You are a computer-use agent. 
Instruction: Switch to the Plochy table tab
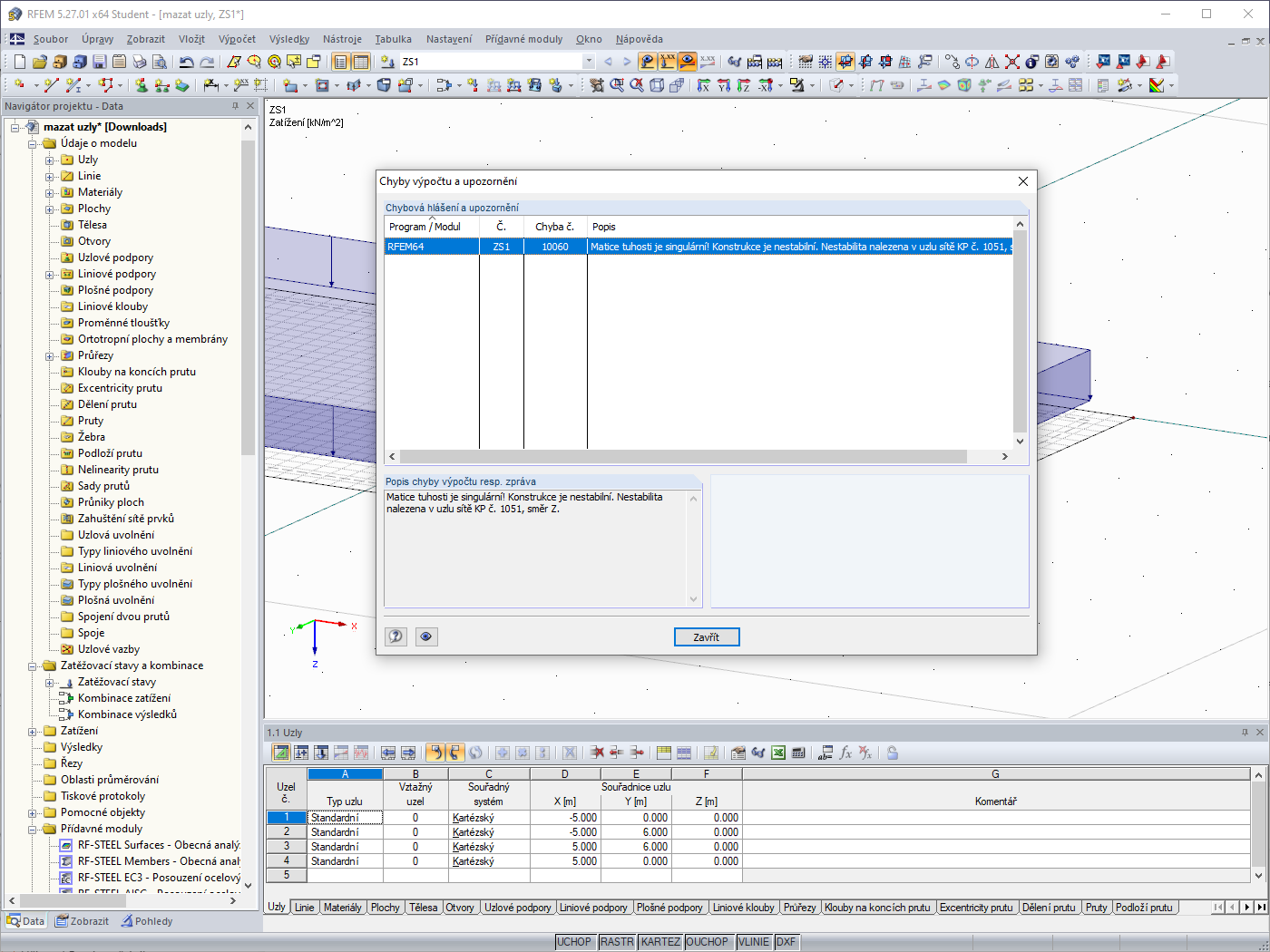pyautogui.click(x=385, y=908)
